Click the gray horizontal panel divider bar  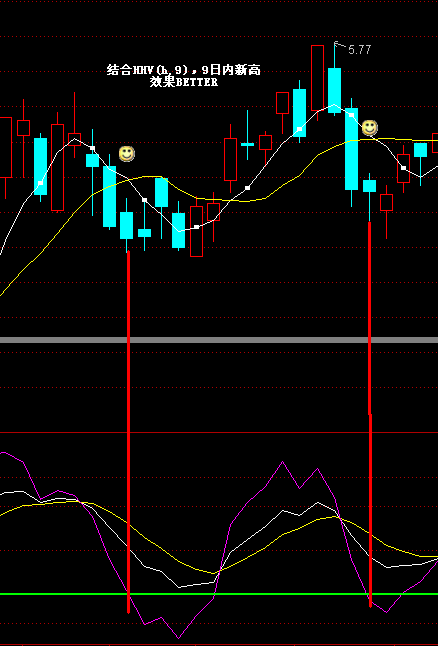[219, 340]
